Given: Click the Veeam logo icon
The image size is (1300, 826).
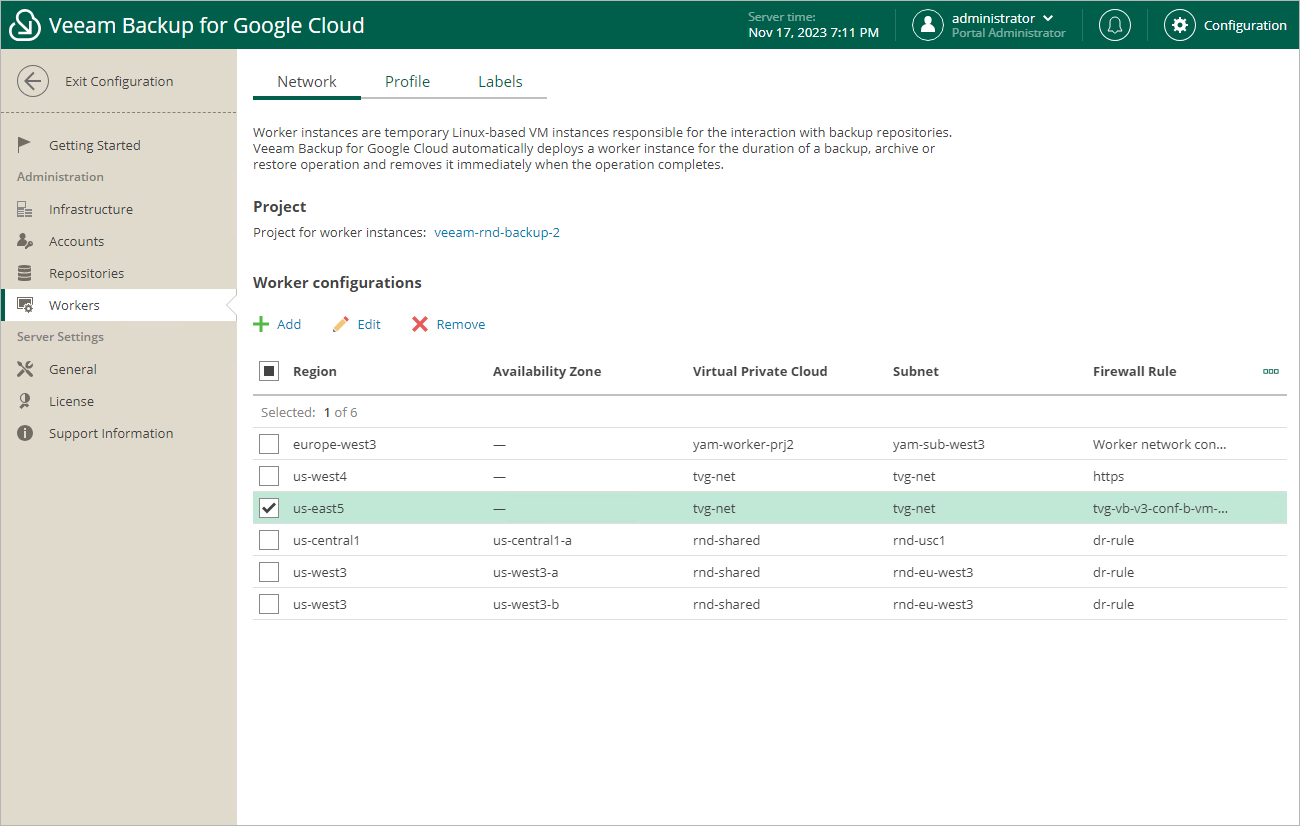Looking at the screenshot, I should point(24,25).
